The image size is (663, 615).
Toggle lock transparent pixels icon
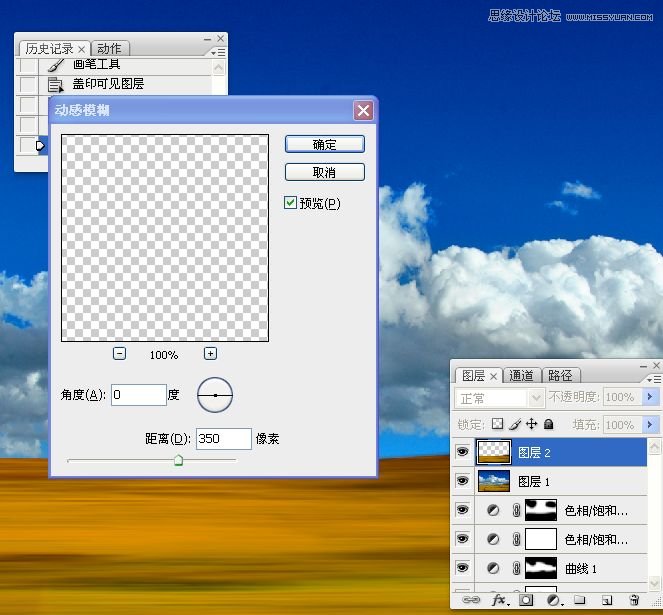(498, 423)
